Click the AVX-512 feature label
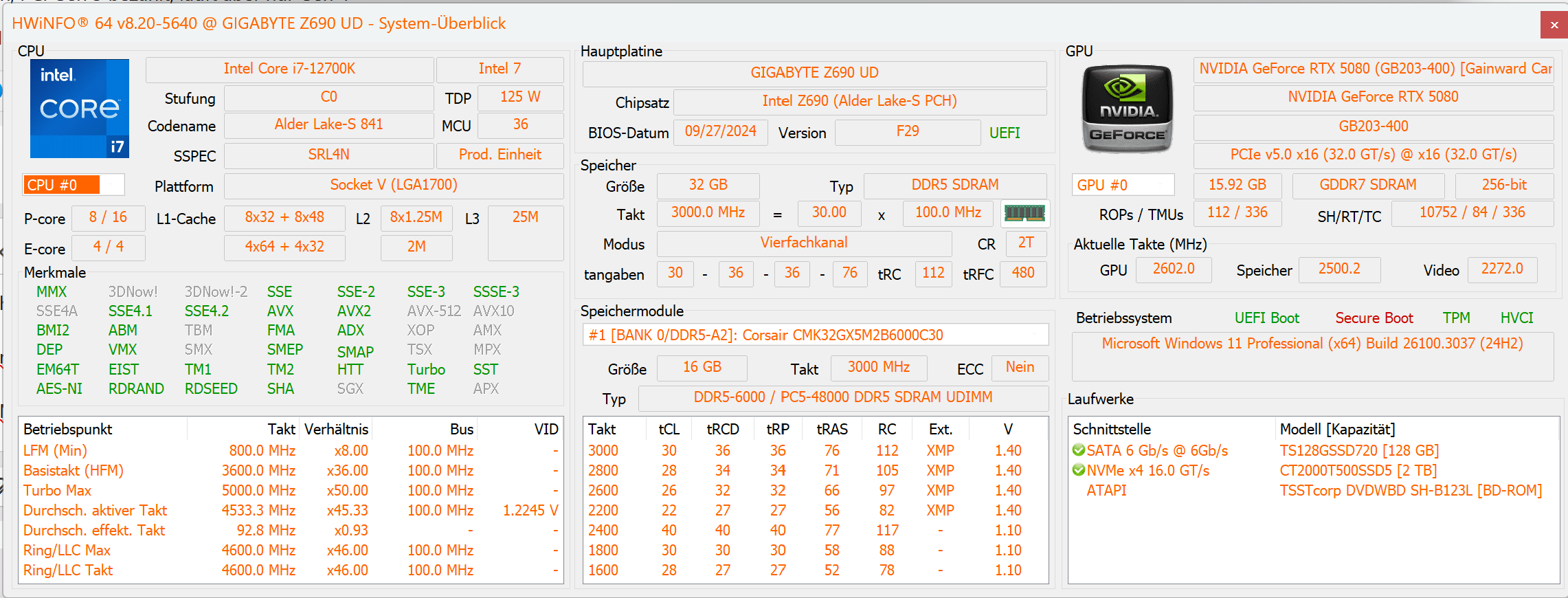The width and height of the screenshot is (1568, 598). point(434,311)
